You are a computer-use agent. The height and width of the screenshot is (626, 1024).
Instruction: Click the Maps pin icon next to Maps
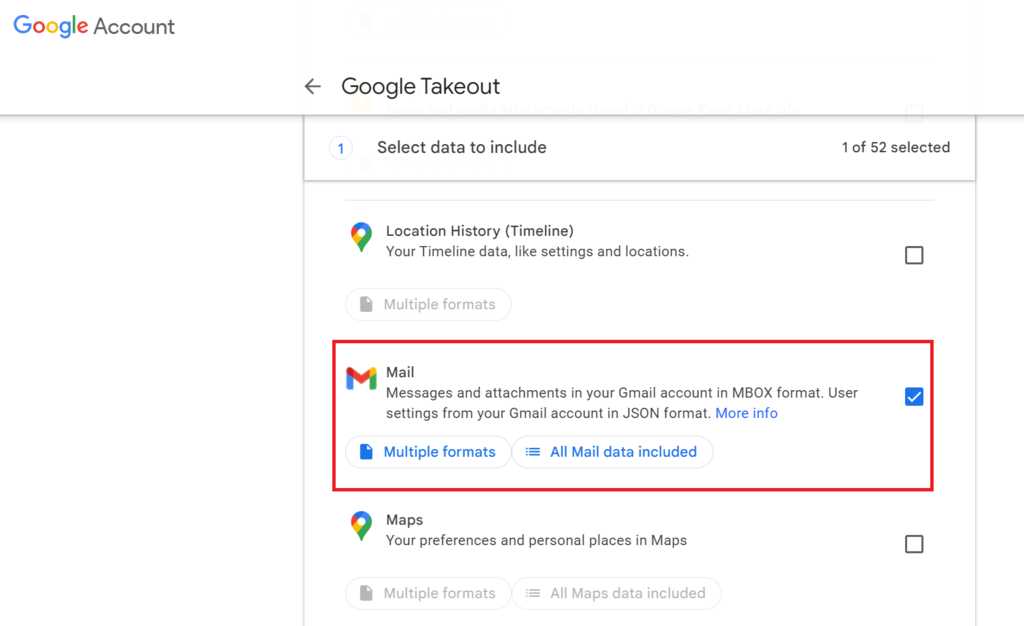point(360,527)
